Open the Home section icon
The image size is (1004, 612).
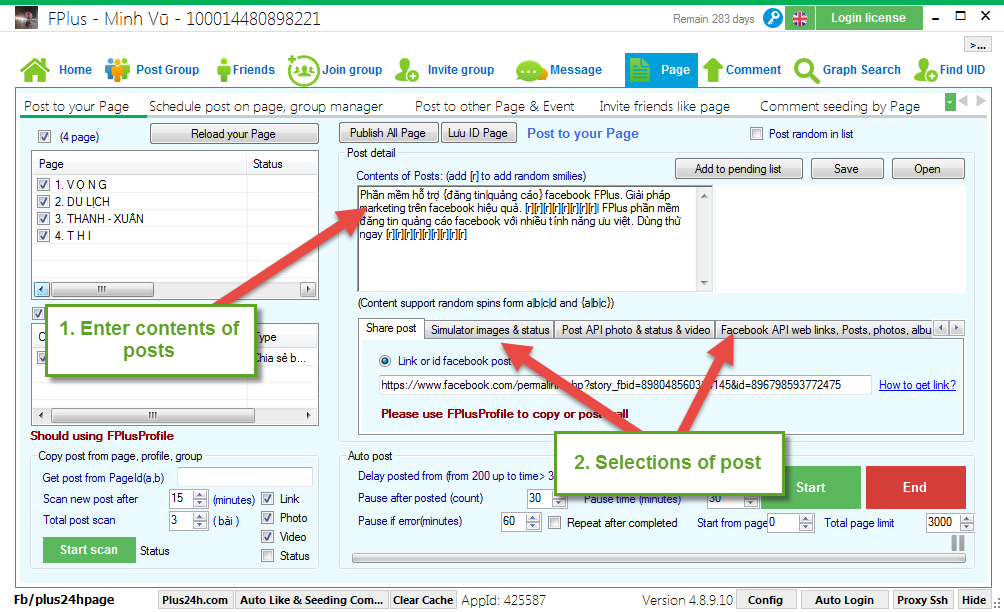(35, 70)
